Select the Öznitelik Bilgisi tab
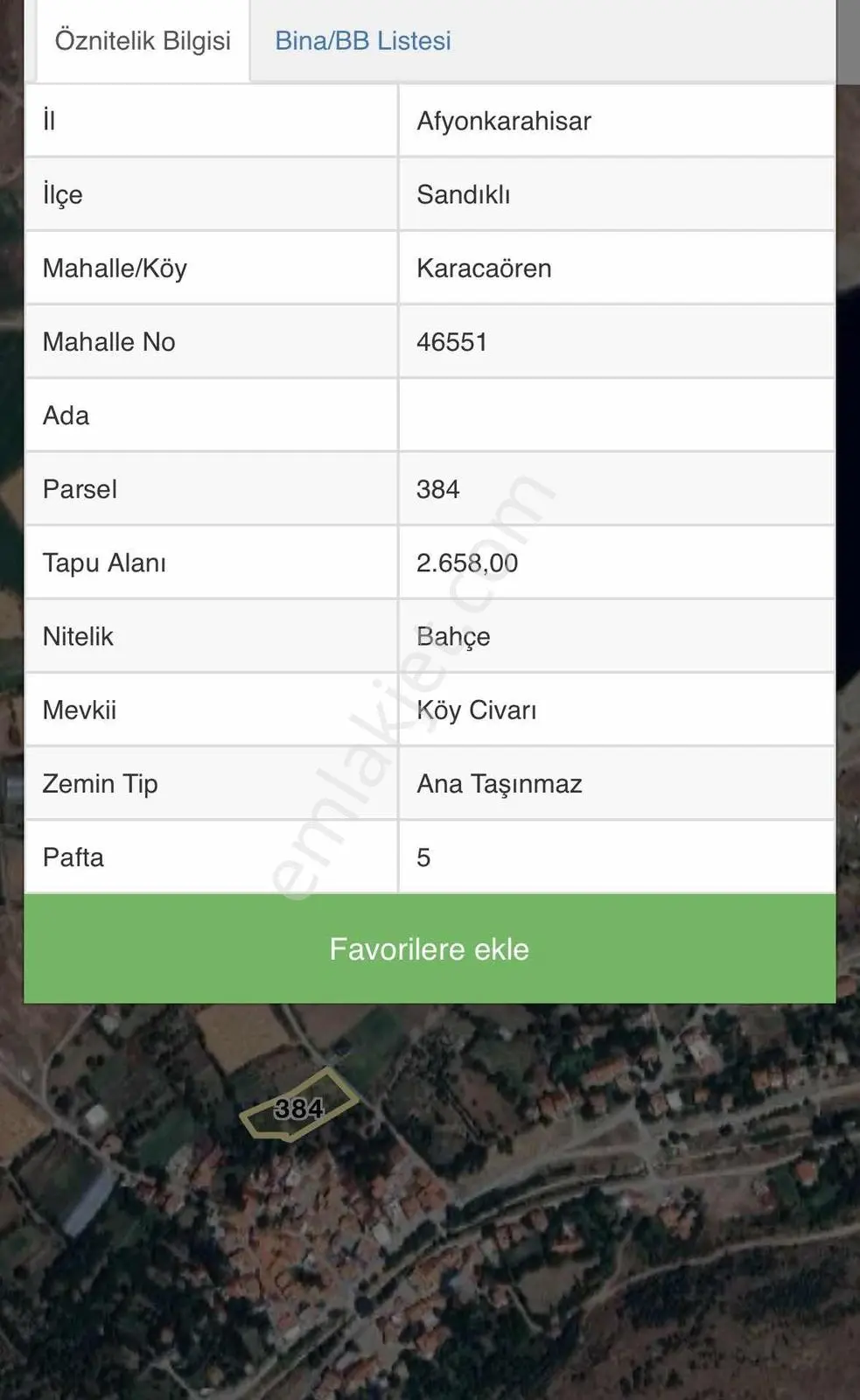The height and width of the screenshot is (1400, 860). 143,41
